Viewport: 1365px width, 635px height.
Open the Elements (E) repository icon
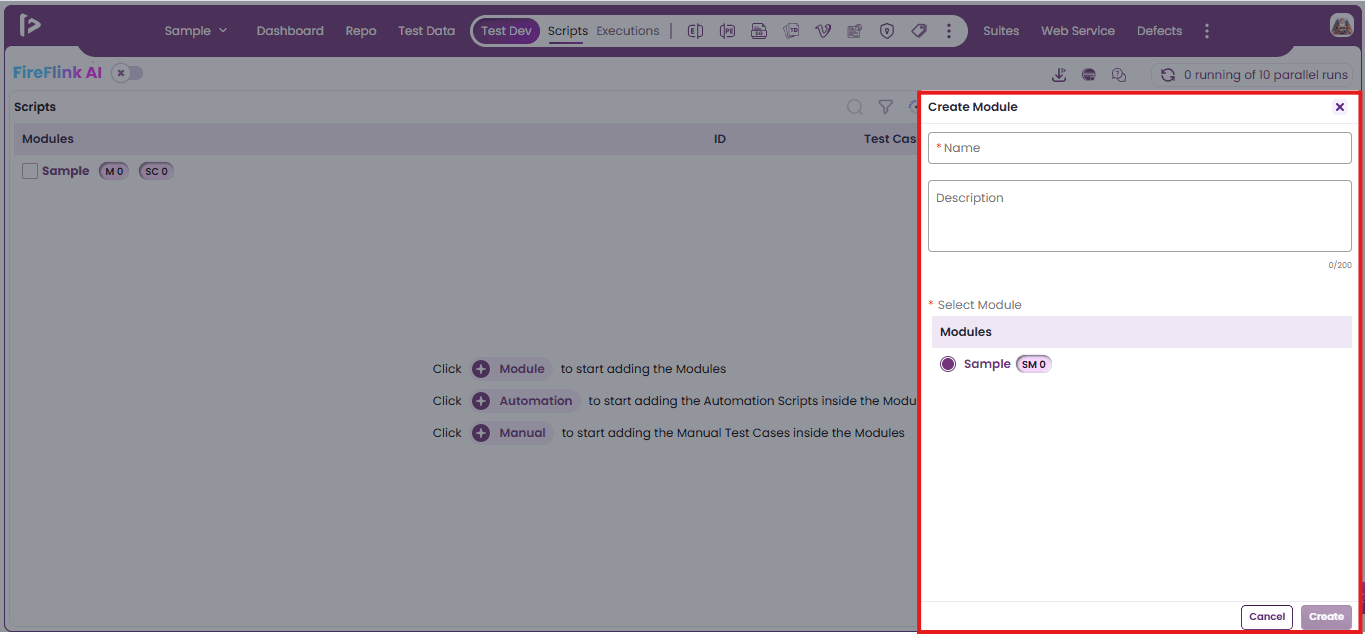(x=695, y=31)
